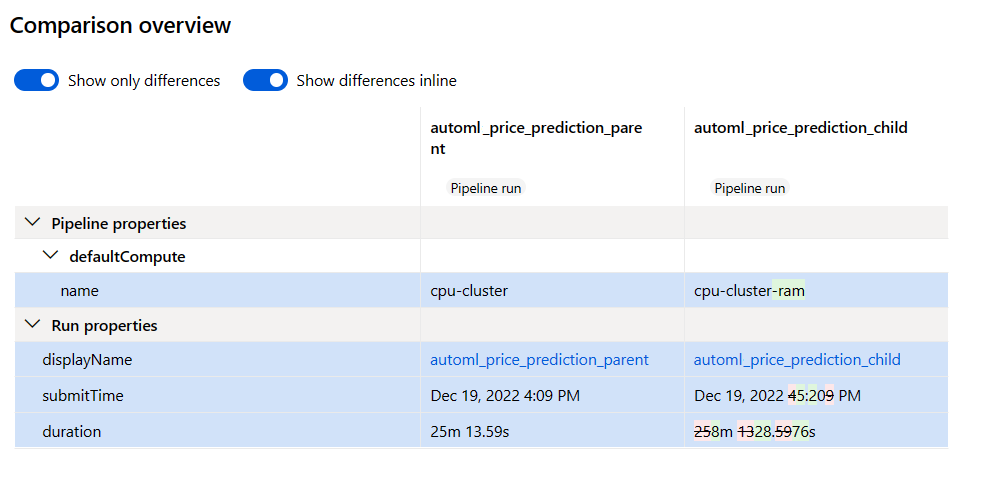This screenshot has width=991, height=482.
Task: Open the automl_price_prediction_child display name link
Action: click(x=797, y=360)
